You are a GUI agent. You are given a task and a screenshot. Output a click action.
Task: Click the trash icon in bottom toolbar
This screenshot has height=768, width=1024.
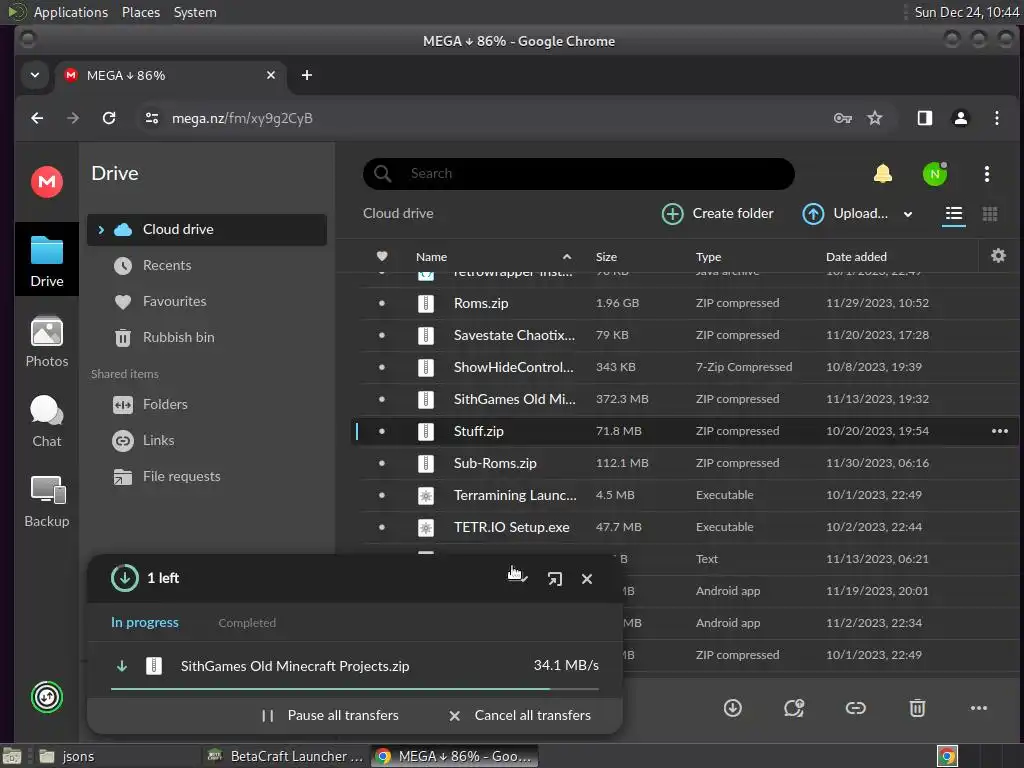918,708
